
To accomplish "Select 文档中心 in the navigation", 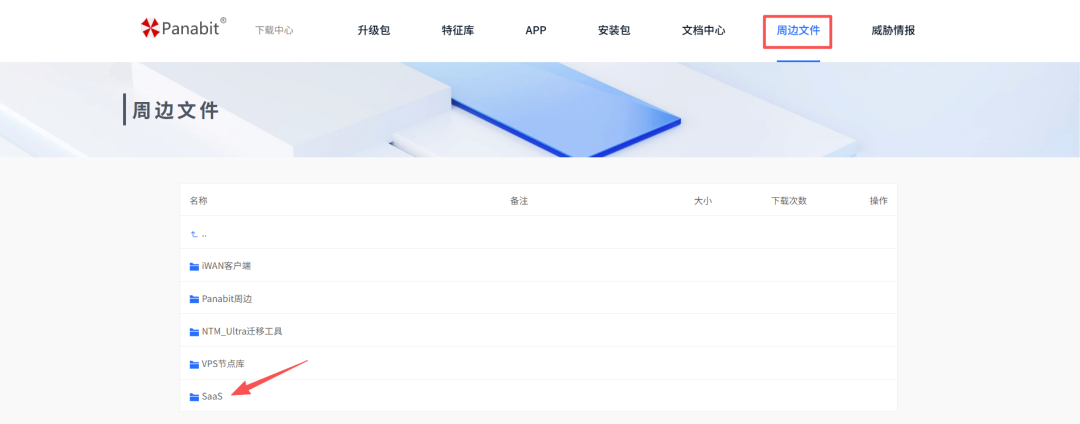I will coord(703,30).
